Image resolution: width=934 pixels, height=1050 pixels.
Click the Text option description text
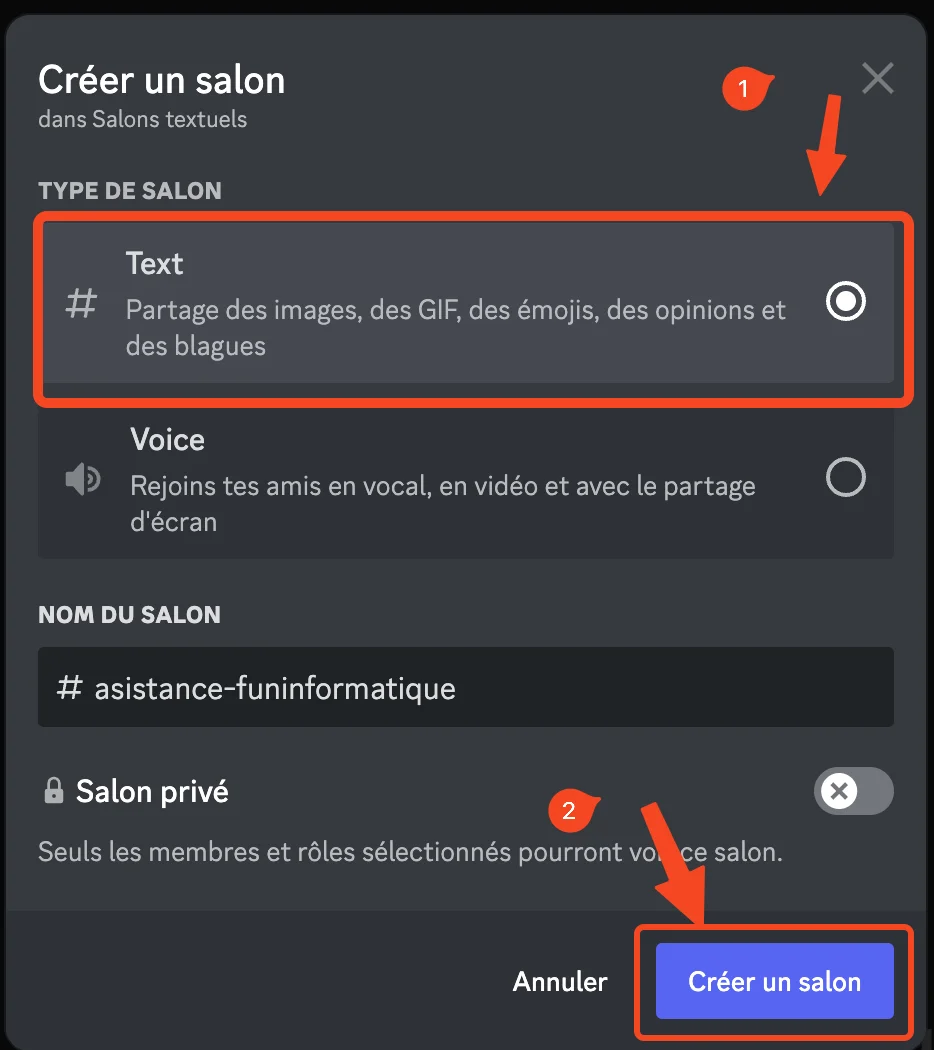click(x=455, y=328)
